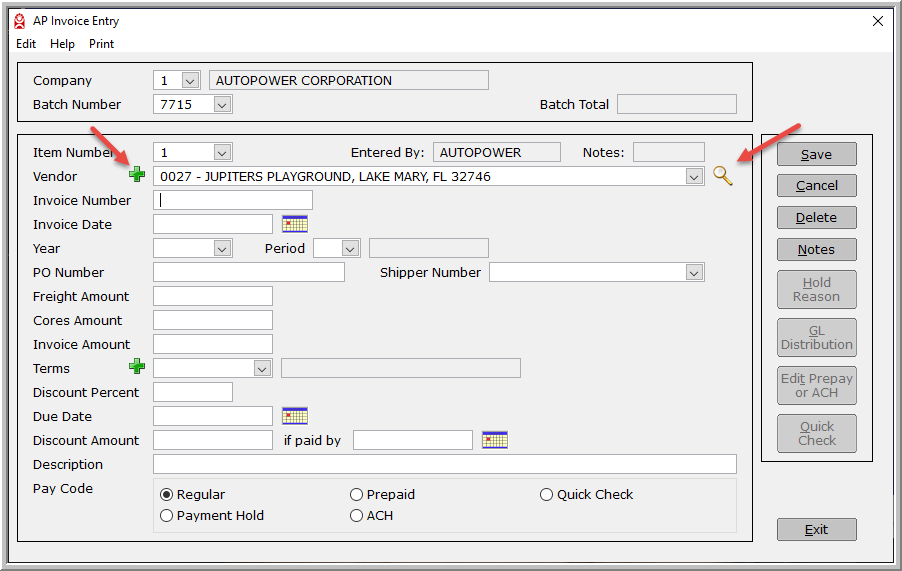The image size is (902, 571).
Task: Click the Description text field
Action: tap(444, 464)
